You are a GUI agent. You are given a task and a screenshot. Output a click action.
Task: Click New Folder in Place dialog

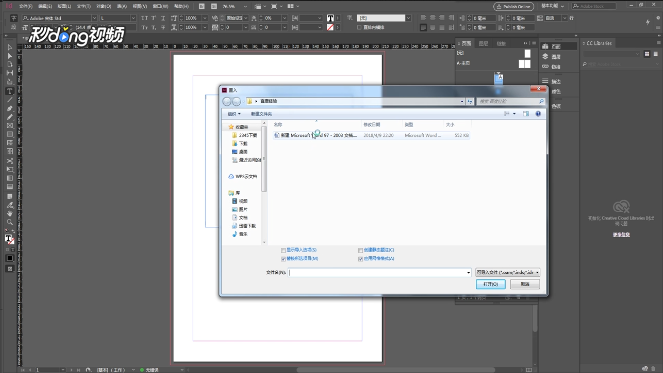point(261,114)
